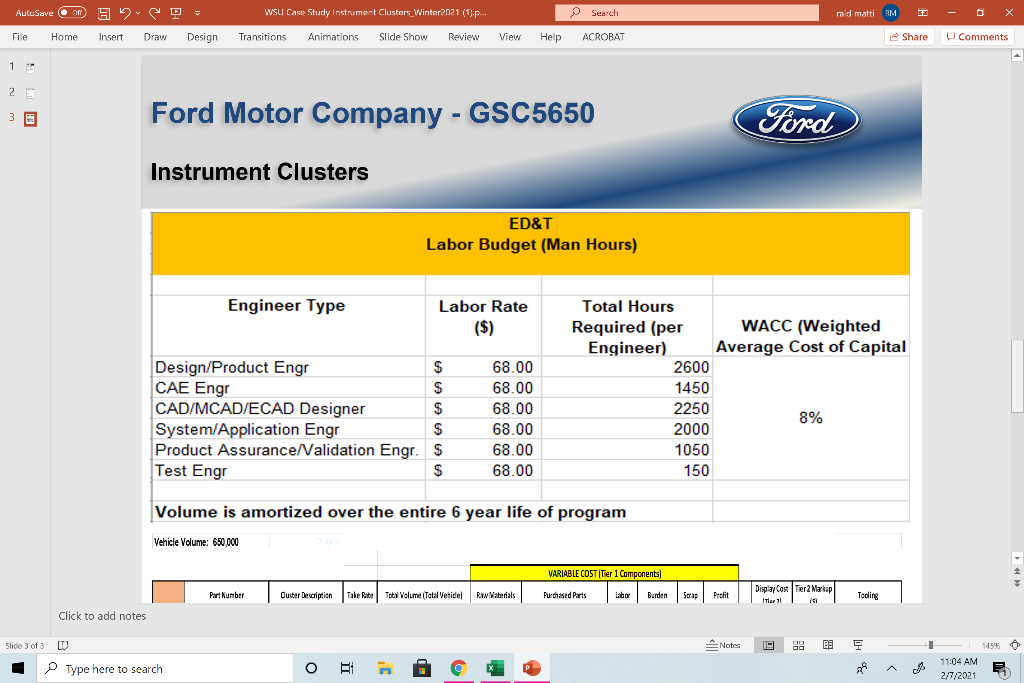Select slide 2 thumbnail
Image resolution: width=1024 pixels, height=683 pixels.
point(30,93)
